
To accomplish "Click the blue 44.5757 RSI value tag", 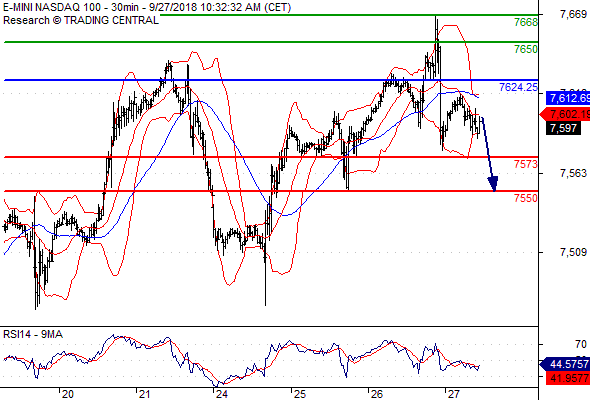I will tap(566, 364).
